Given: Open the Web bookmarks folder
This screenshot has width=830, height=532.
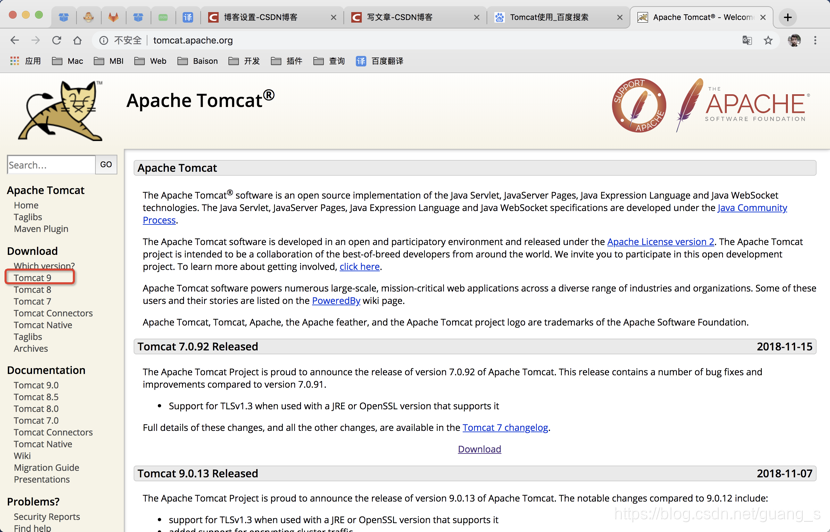Looking at the screenshot, I should point(150,61).
